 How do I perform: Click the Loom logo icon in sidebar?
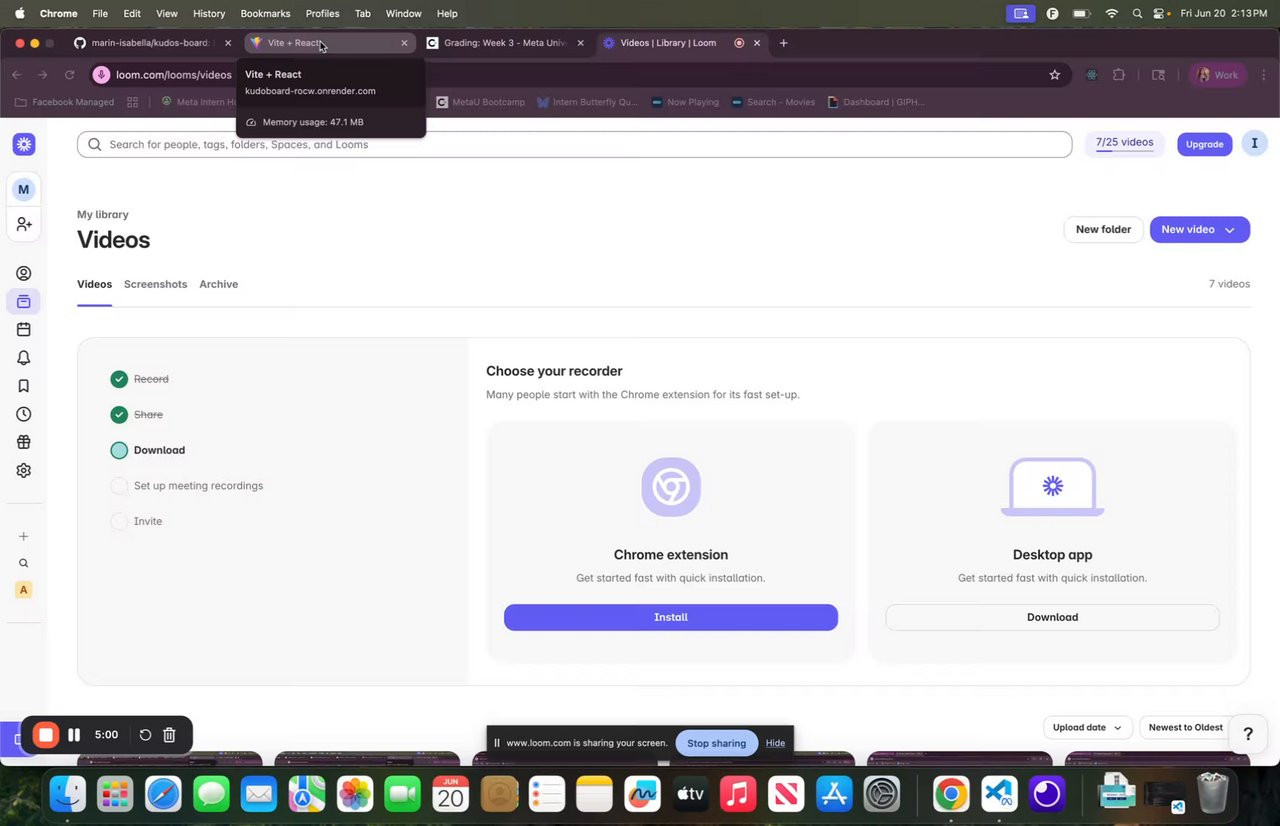click(x=24, y=144)
